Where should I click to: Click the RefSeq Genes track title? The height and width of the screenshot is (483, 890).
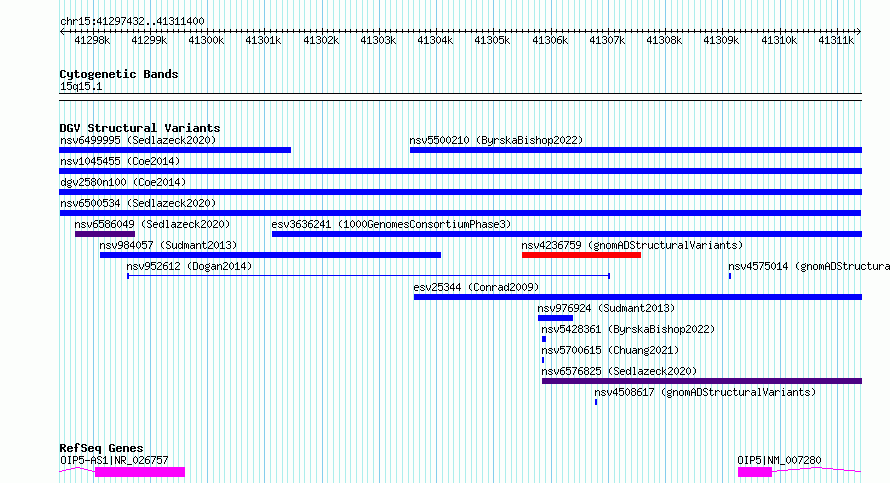coord(102,448)
